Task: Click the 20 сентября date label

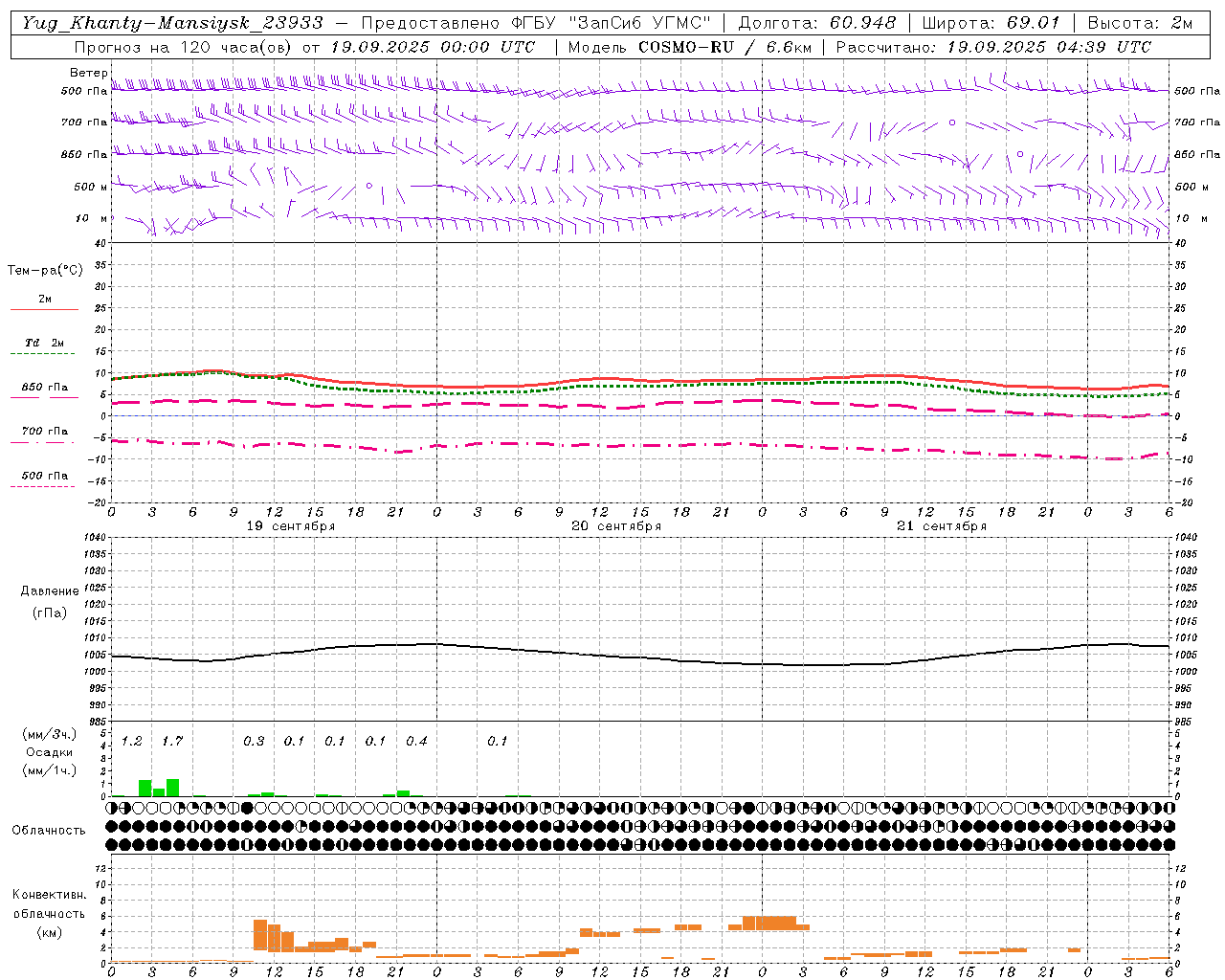Action: (x=616, y=526)
